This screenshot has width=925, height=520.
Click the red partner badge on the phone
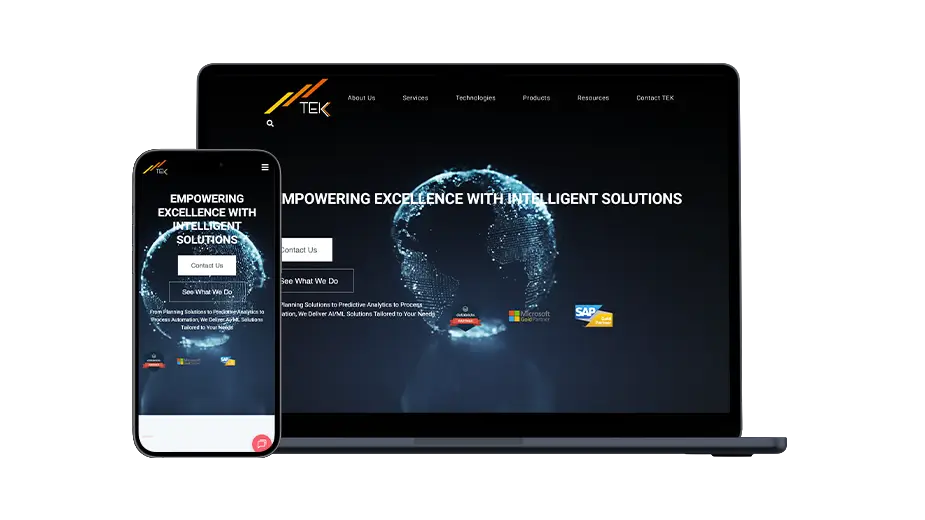[x=154, y=361]
